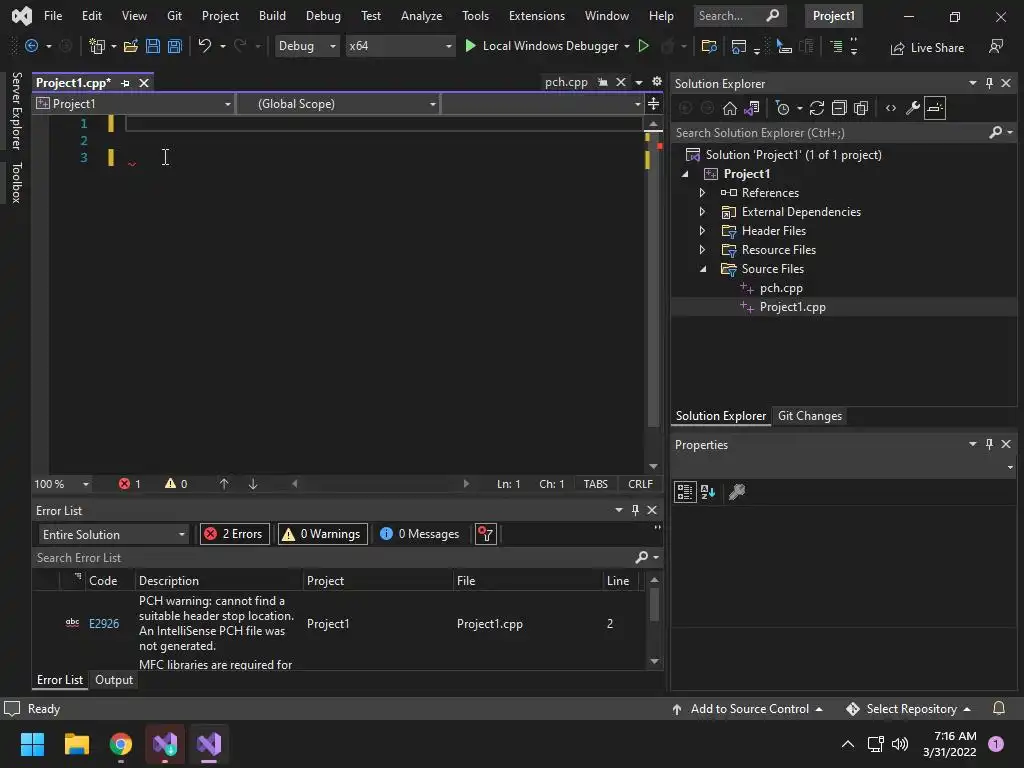Click Add to Source Control
The height and width of the screenshot is (768, 1024).
click(x=747, y=709)
